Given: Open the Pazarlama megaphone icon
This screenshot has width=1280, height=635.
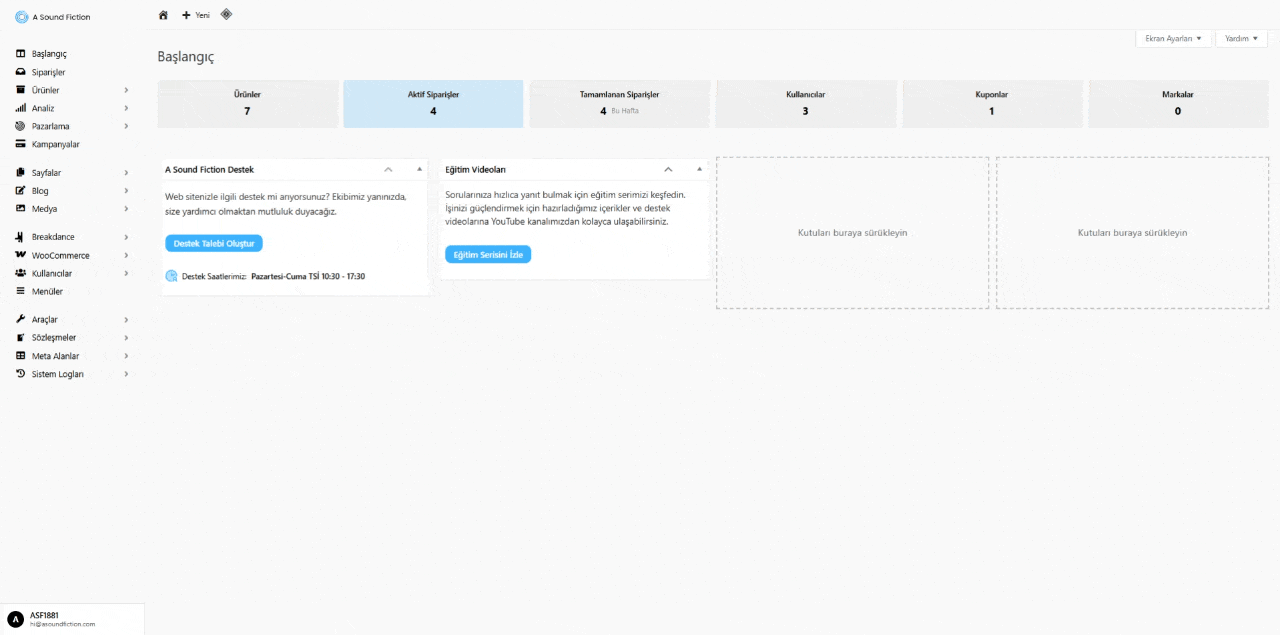Looking at the screenshot, I should pos(18,126).
